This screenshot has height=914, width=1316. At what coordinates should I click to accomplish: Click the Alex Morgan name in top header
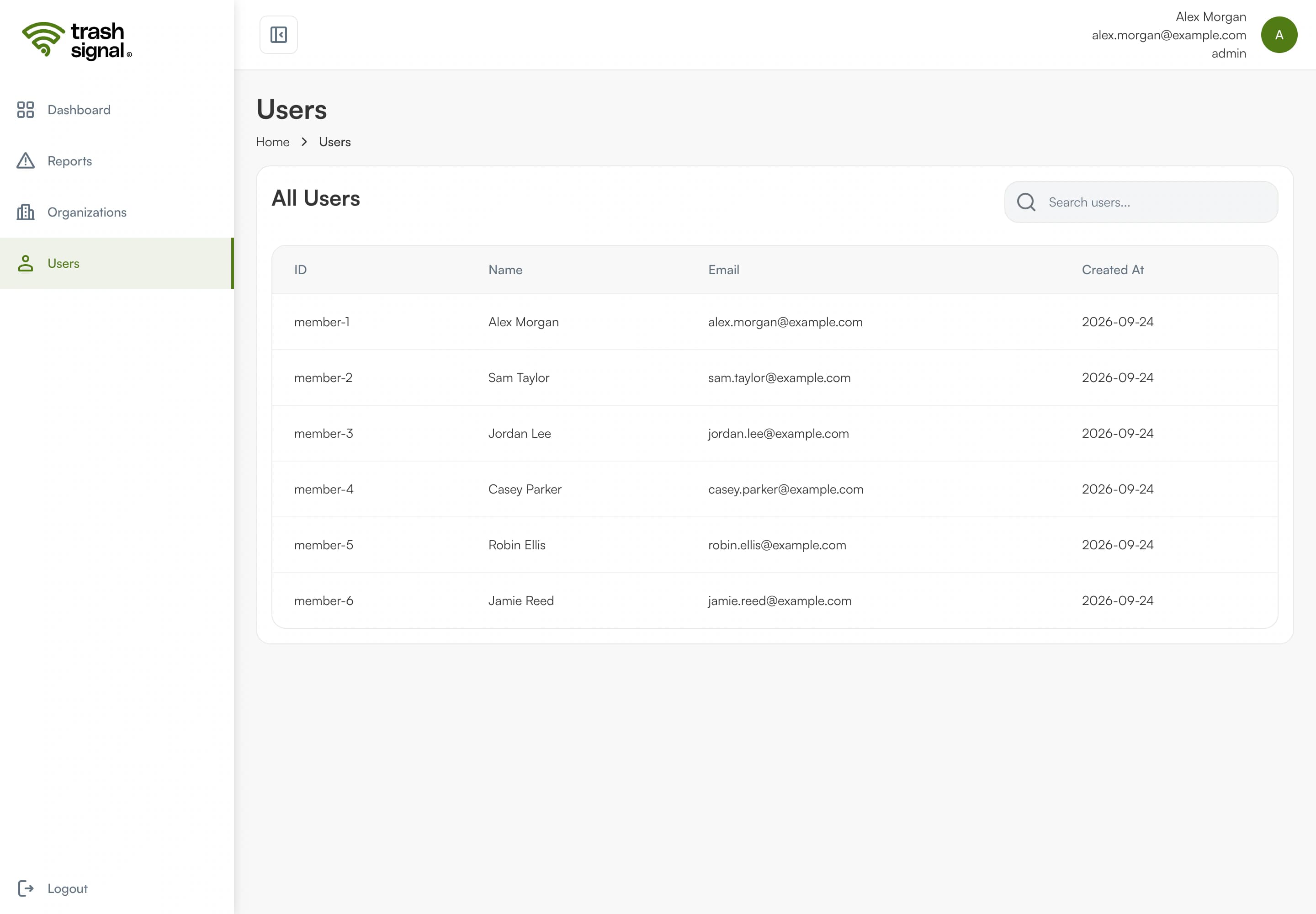1210,16
